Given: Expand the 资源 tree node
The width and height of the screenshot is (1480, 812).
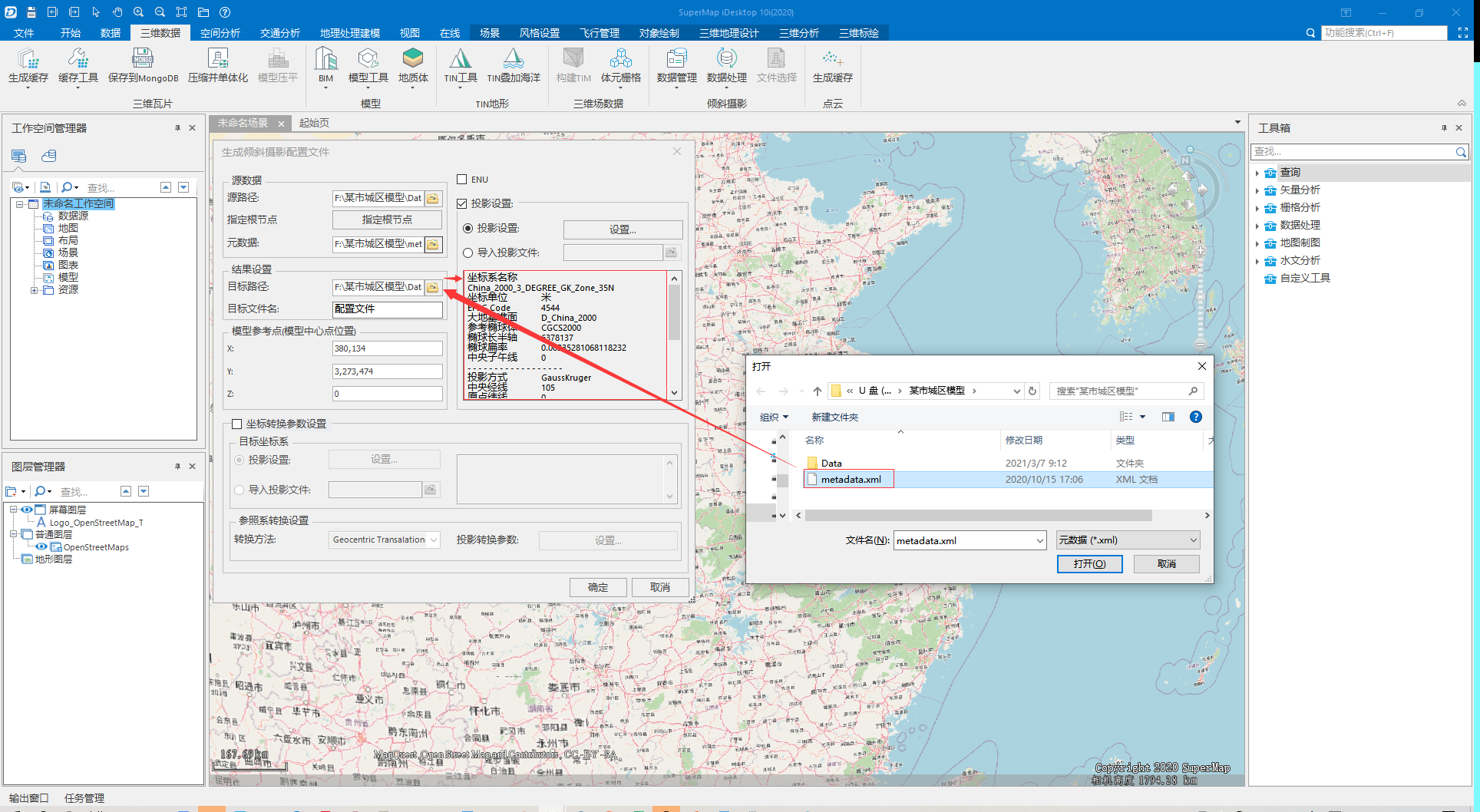Looking at the screenshot, I should [33, 290].
